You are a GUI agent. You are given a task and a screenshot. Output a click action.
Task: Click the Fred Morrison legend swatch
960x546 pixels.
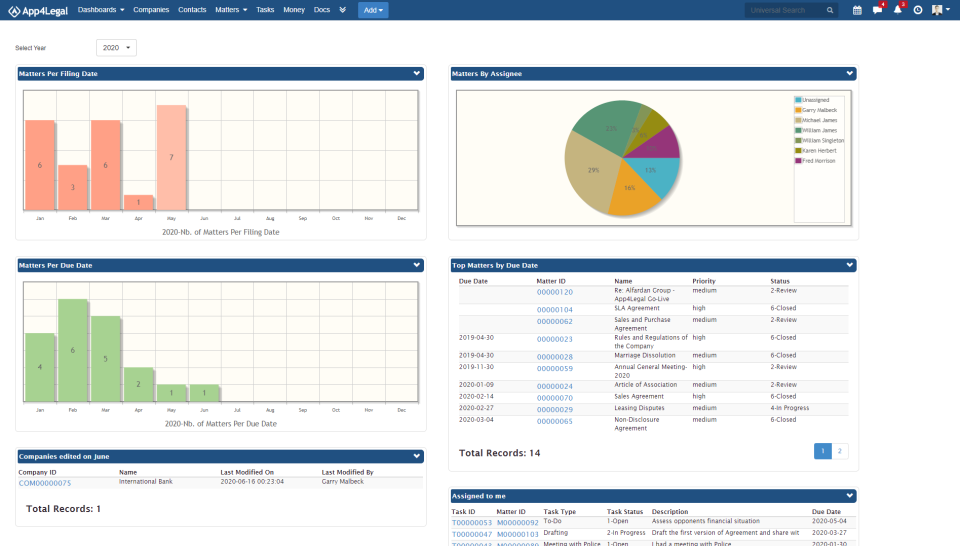pyautogui.click(x=798, y=161)
